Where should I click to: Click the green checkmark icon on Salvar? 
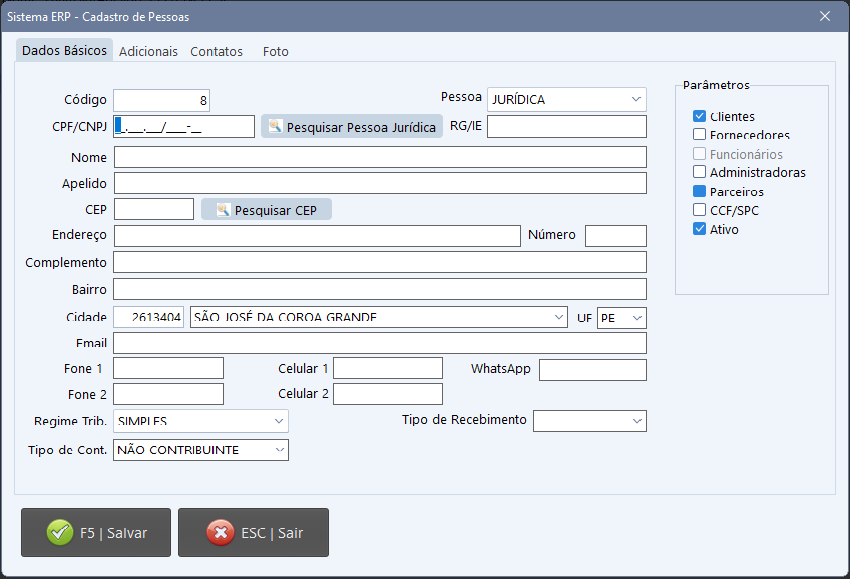point(60,533)
